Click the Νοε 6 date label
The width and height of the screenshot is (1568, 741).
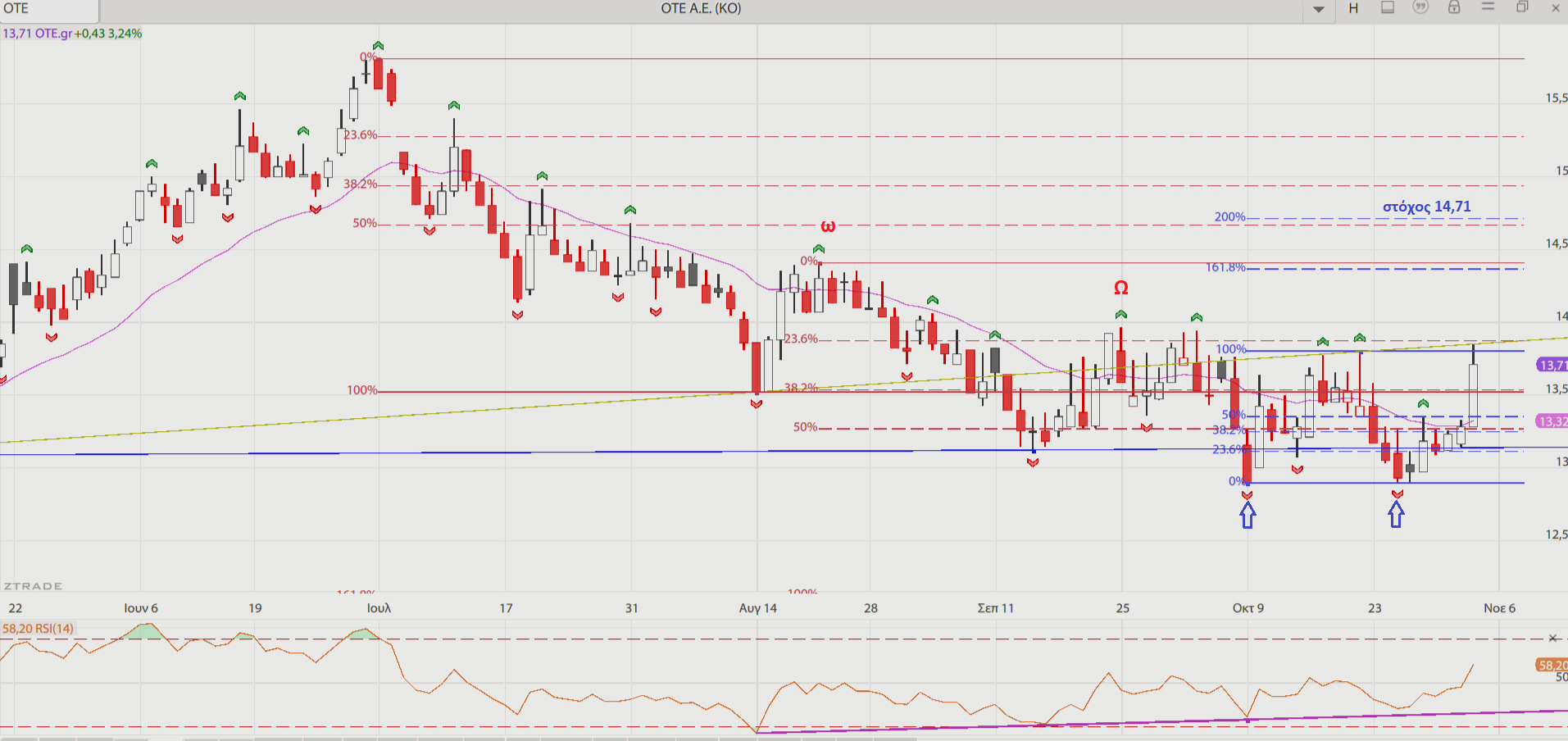[1500, 608]
